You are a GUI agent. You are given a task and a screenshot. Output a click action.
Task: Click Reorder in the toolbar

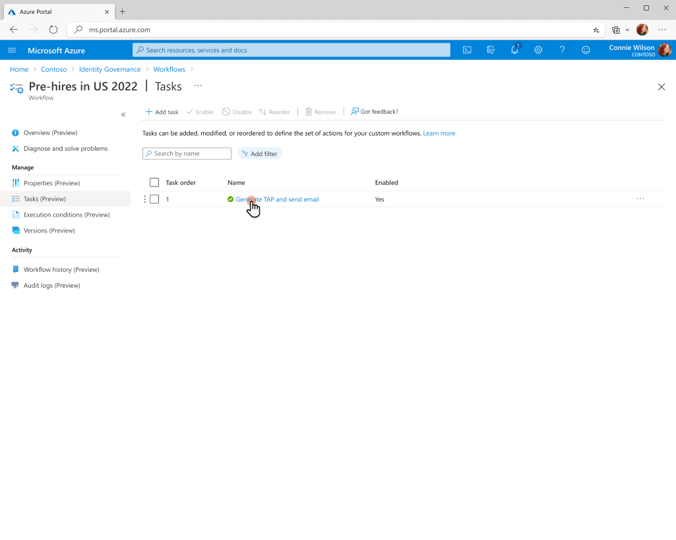pyautogui.click(x=274, y=112)
